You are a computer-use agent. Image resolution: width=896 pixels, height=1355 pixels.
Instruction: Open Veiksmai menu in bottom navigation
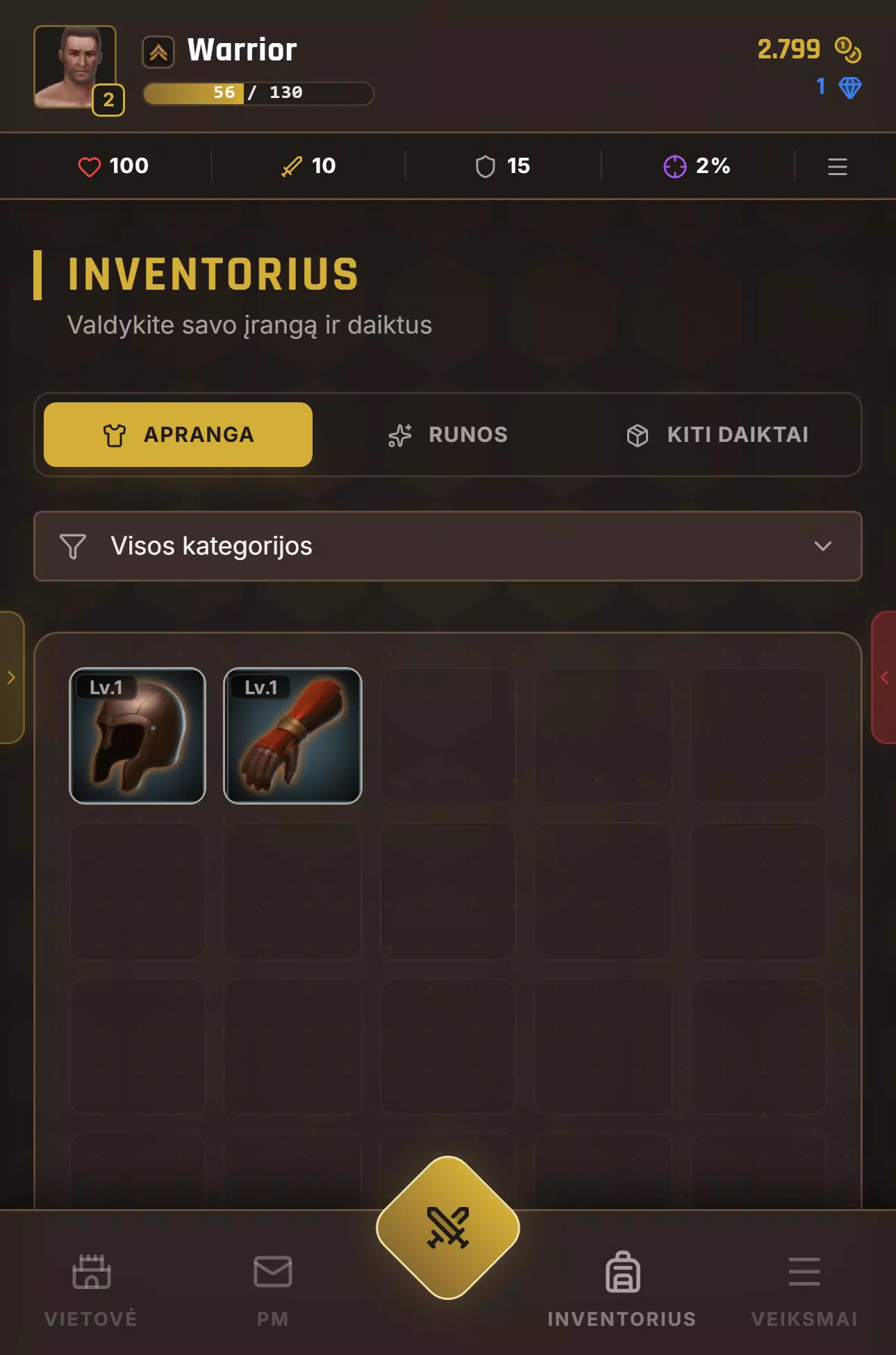point(804,1290)
